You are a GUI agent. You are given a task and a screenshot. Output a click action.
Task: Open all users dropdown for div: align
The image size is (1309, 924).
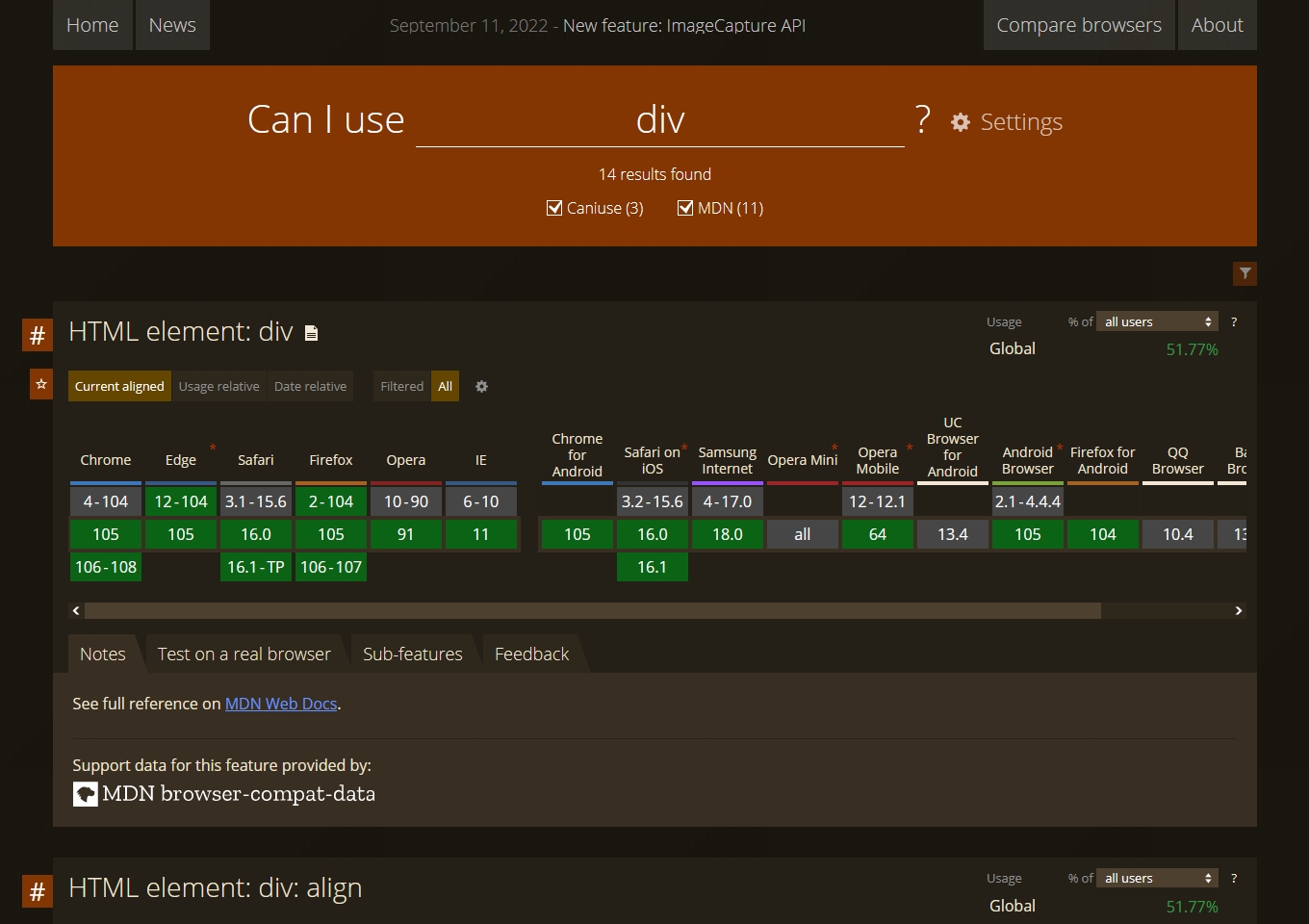pyautogui.click(x=1158, y=878)
